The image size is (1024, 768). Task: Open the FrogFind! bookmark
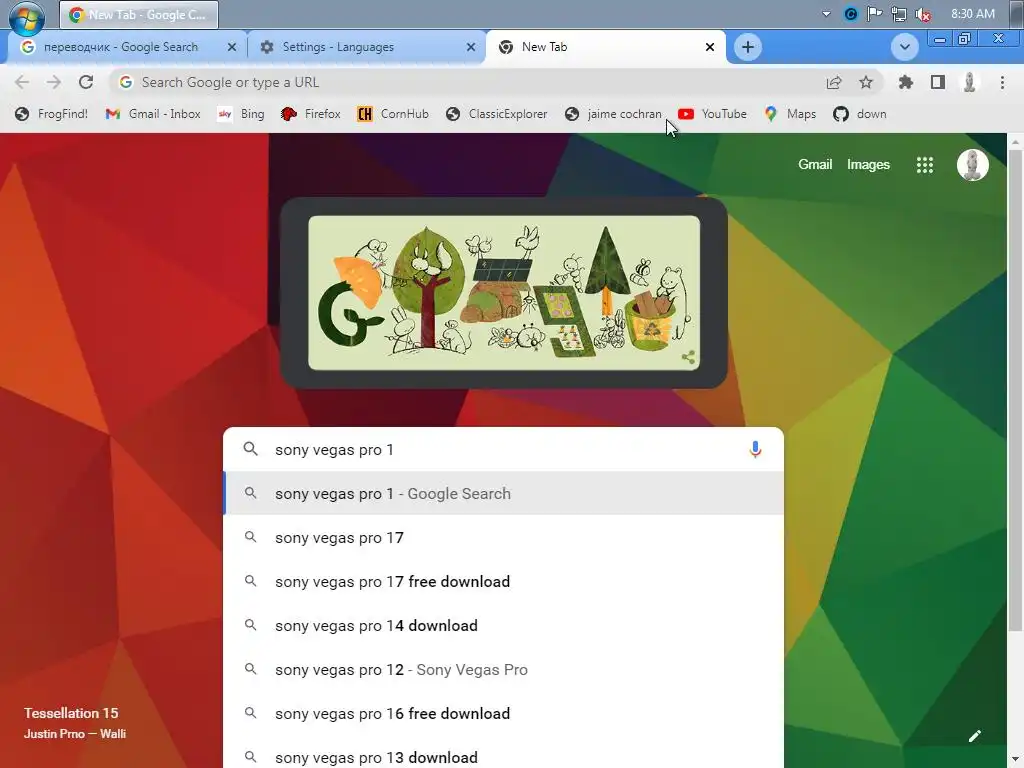[x=52, y=114]
